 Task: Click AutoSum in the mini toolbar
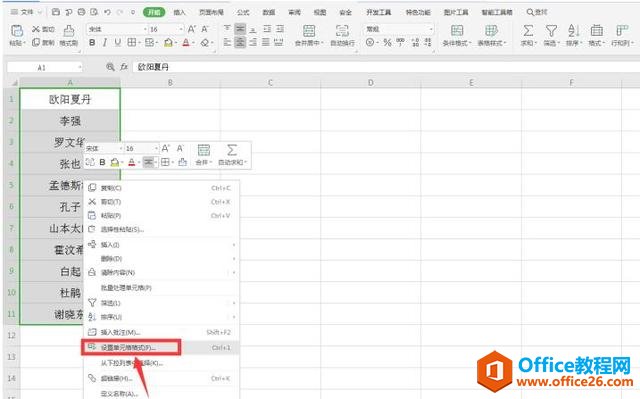pyautogui.click(x=232, y=155)
